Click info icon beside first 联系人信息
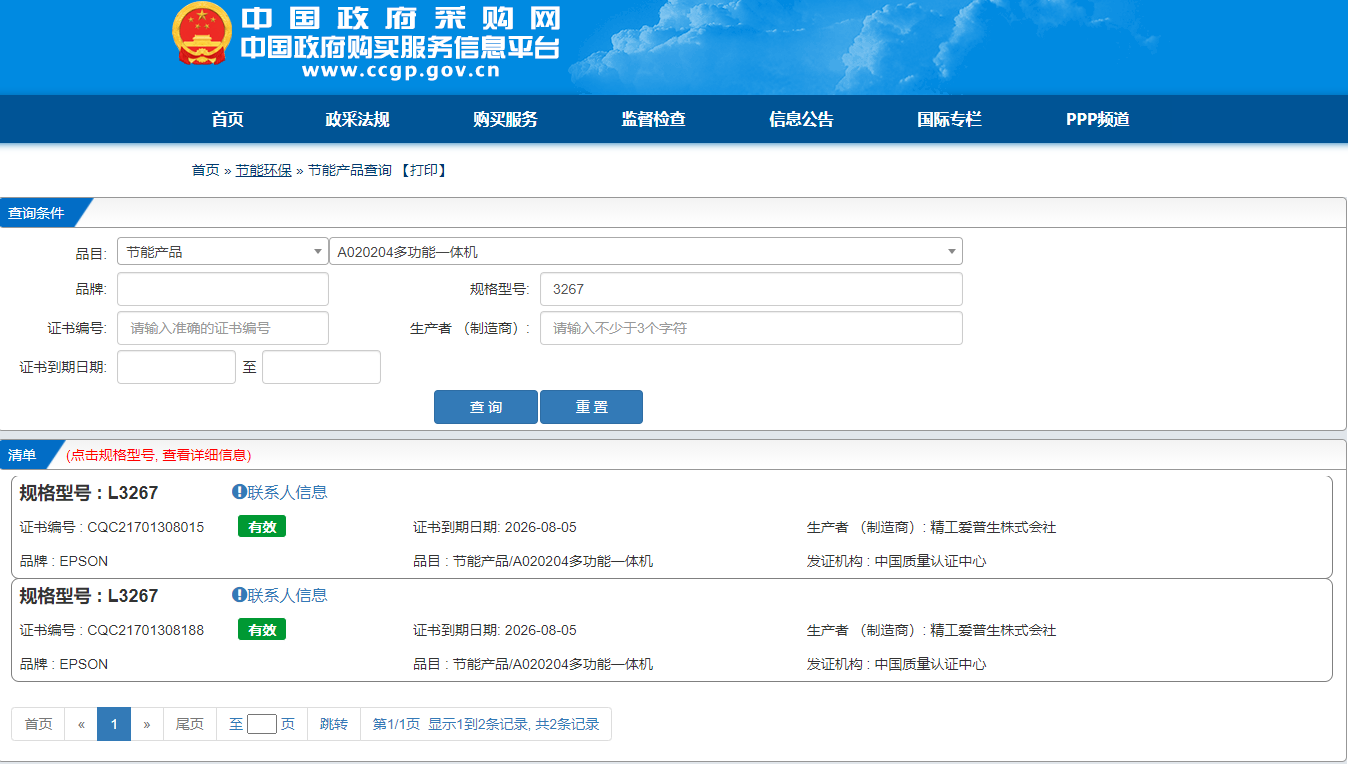The image size is (1348, 764). 239,492
